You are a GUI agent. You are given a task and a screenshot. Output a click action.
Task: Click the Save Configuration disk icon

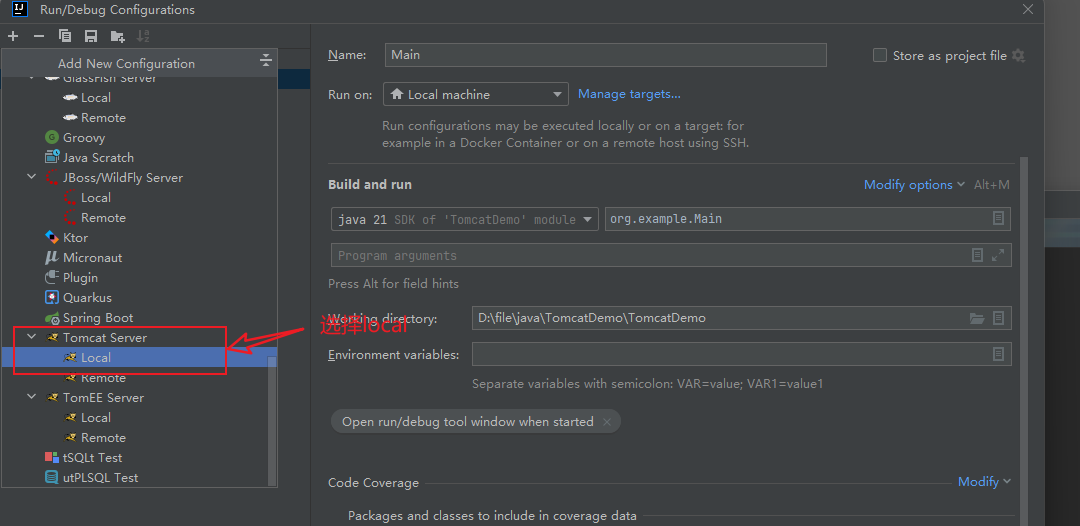91,36
